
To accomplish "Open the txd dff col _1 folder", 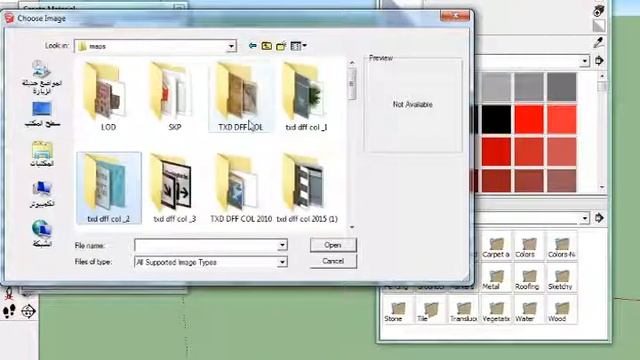I will click(307, 97).
